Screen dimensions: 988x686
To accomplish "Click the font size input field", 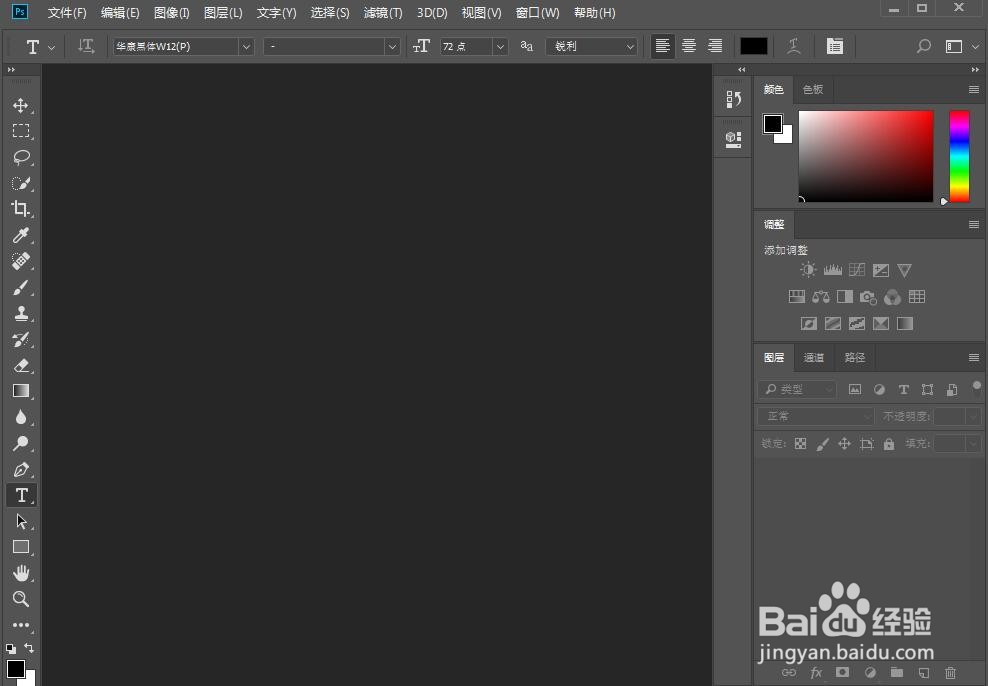I will [467, 46].
